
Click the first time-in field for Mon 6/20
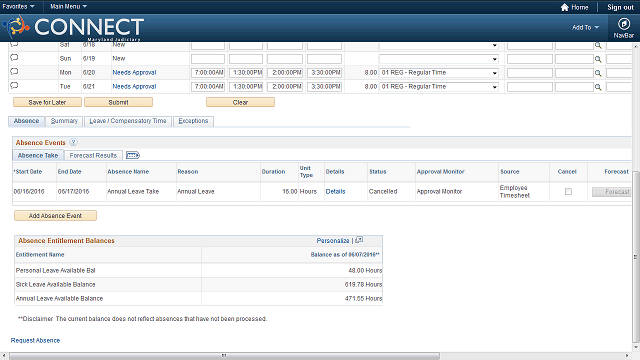[208, 73]
